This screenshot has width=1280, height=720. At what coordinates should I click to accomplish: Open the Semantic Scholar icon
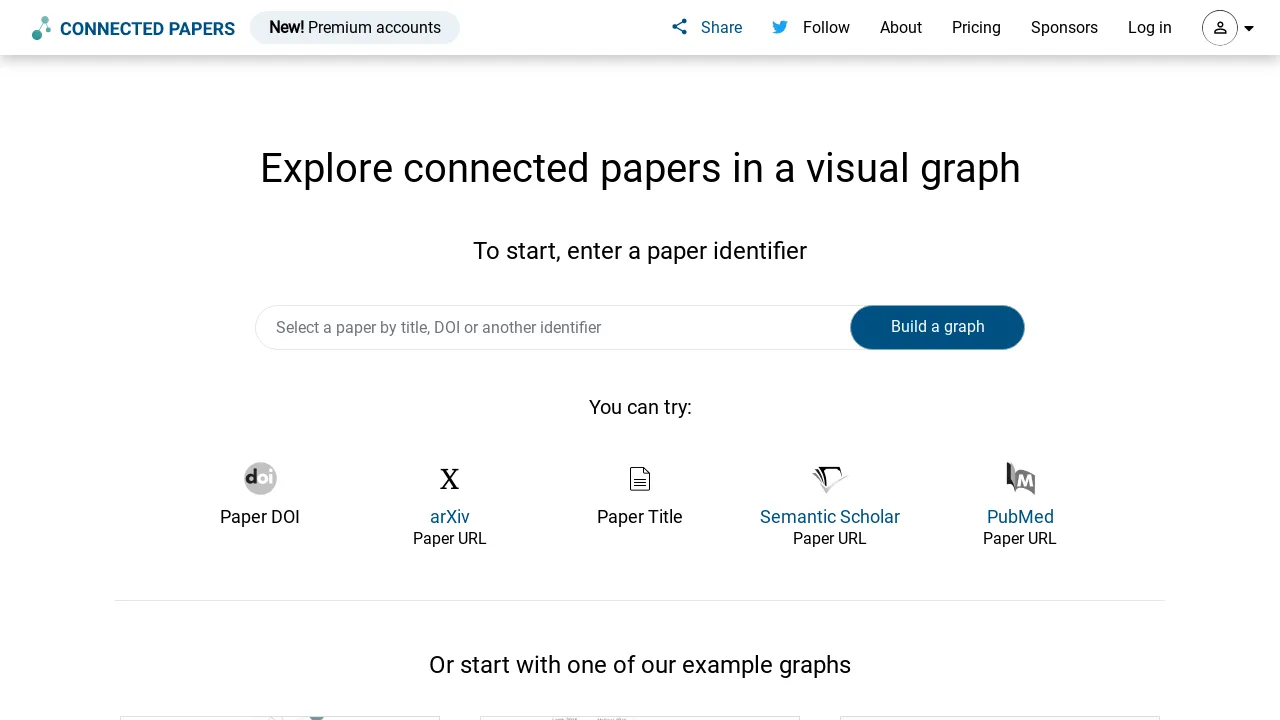[829, 478]
